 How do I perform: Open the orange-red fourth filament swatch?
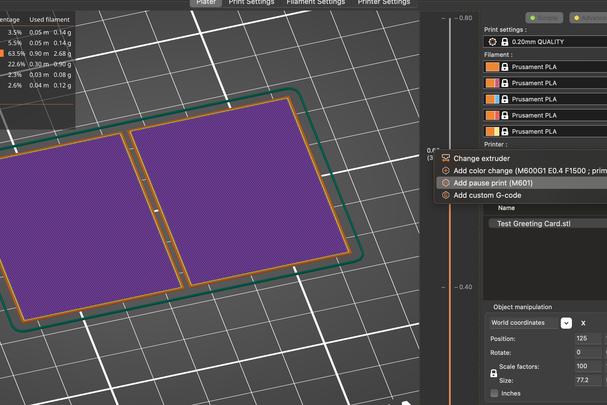pyautogui.click(x=492, y=115)
